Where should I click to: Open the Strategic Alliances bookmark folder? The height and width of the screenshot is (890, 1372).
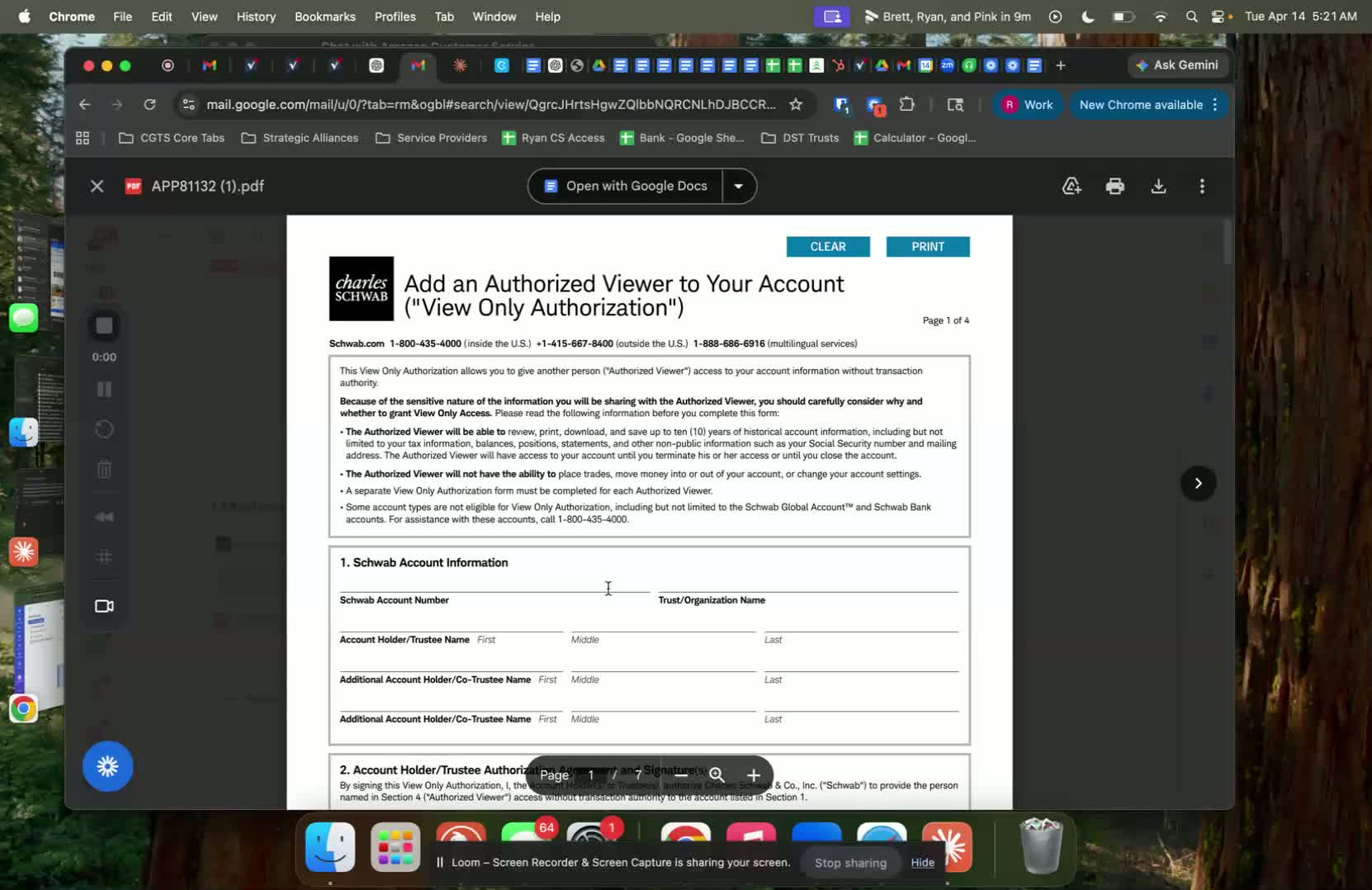300,138
